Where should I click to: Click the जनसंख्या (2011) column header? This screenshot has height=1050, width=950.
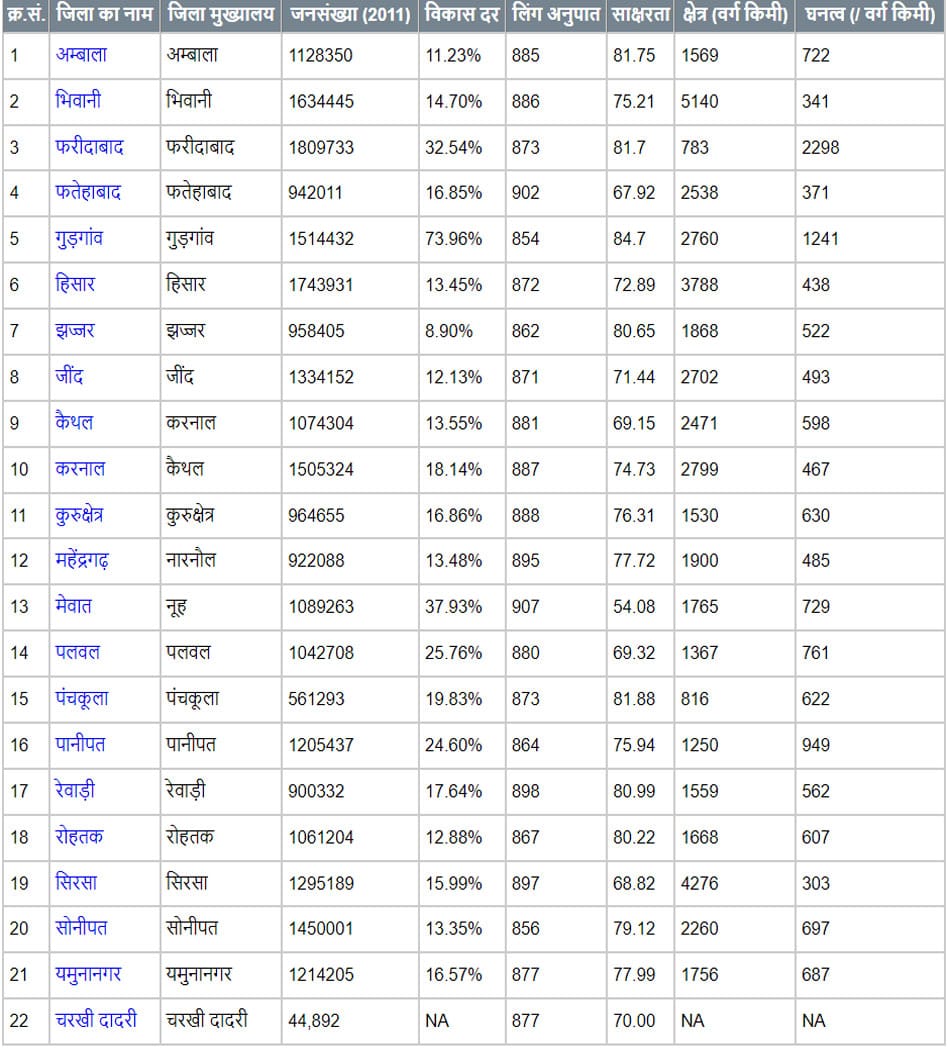[x=349, y=15]
